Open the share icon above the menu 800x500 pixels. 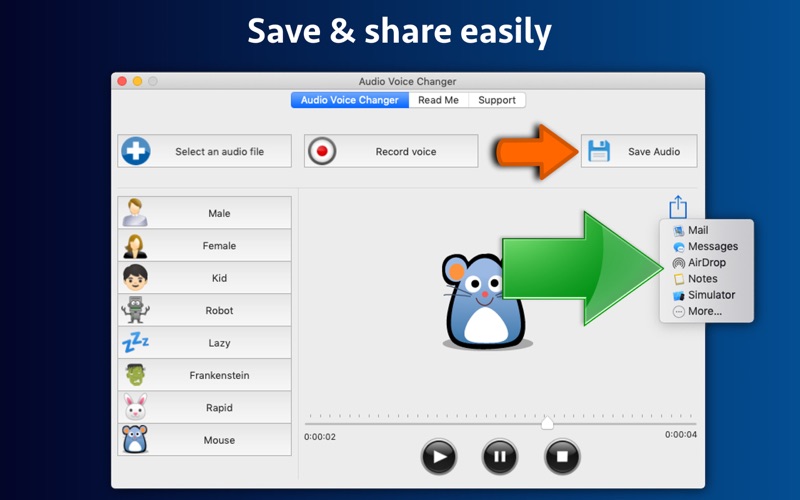(x=678, y=207)
